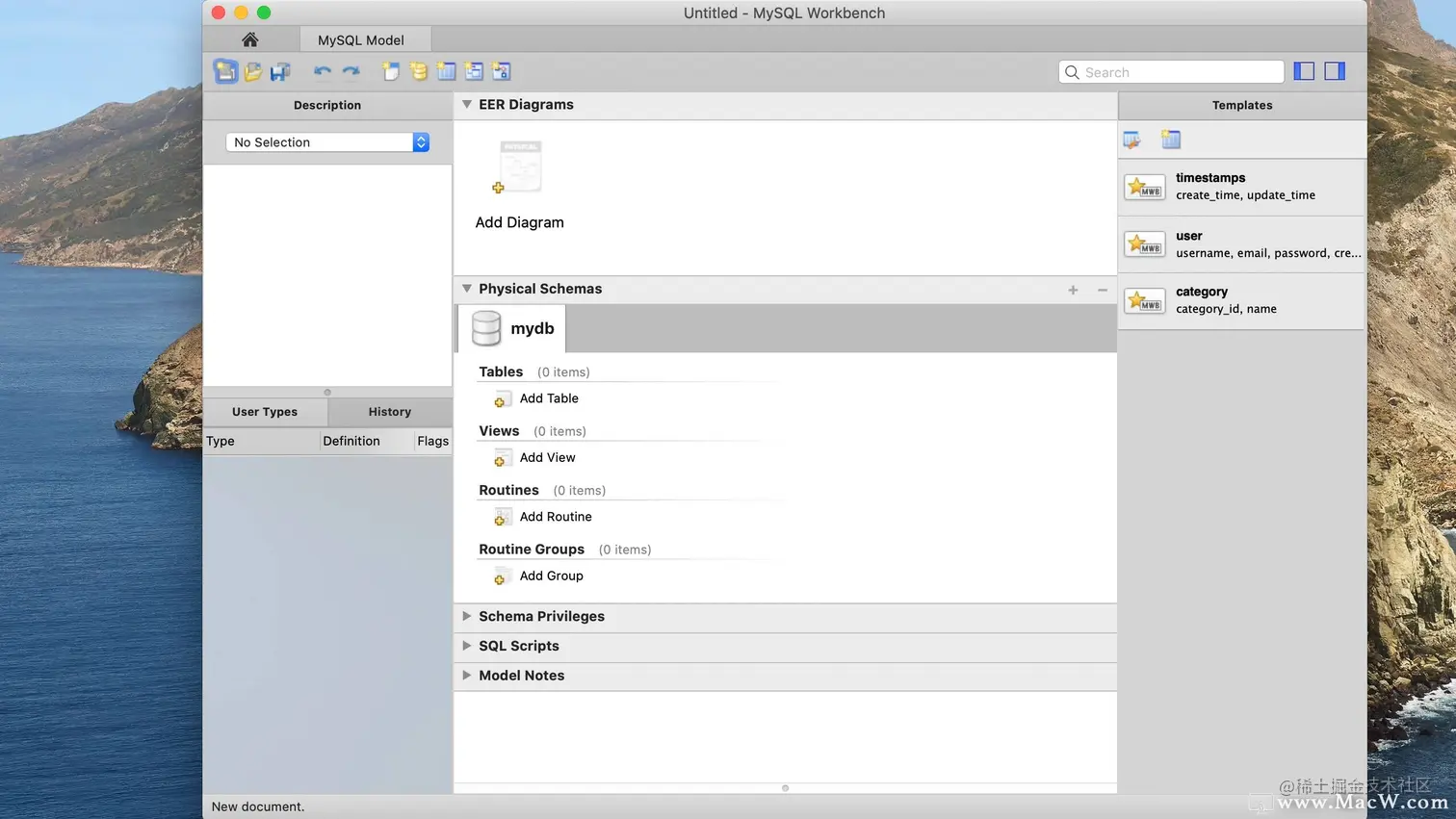Click the Routines heading
The width and height of the screenshot is (1456, 819).
pyautogui.click(x=508, y=490)
